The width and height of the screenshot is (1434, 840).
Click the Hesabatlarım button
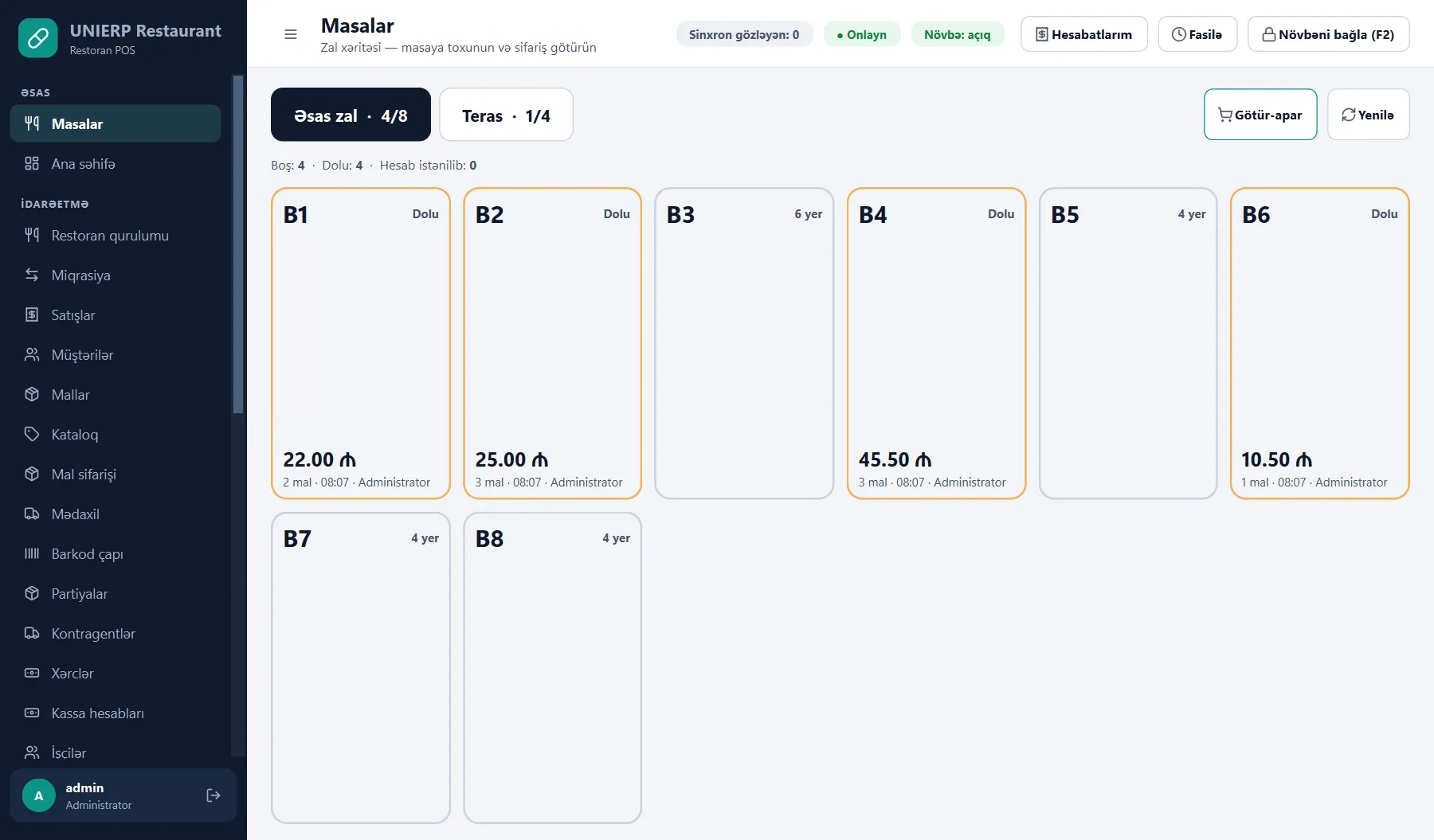point(1083,34)
